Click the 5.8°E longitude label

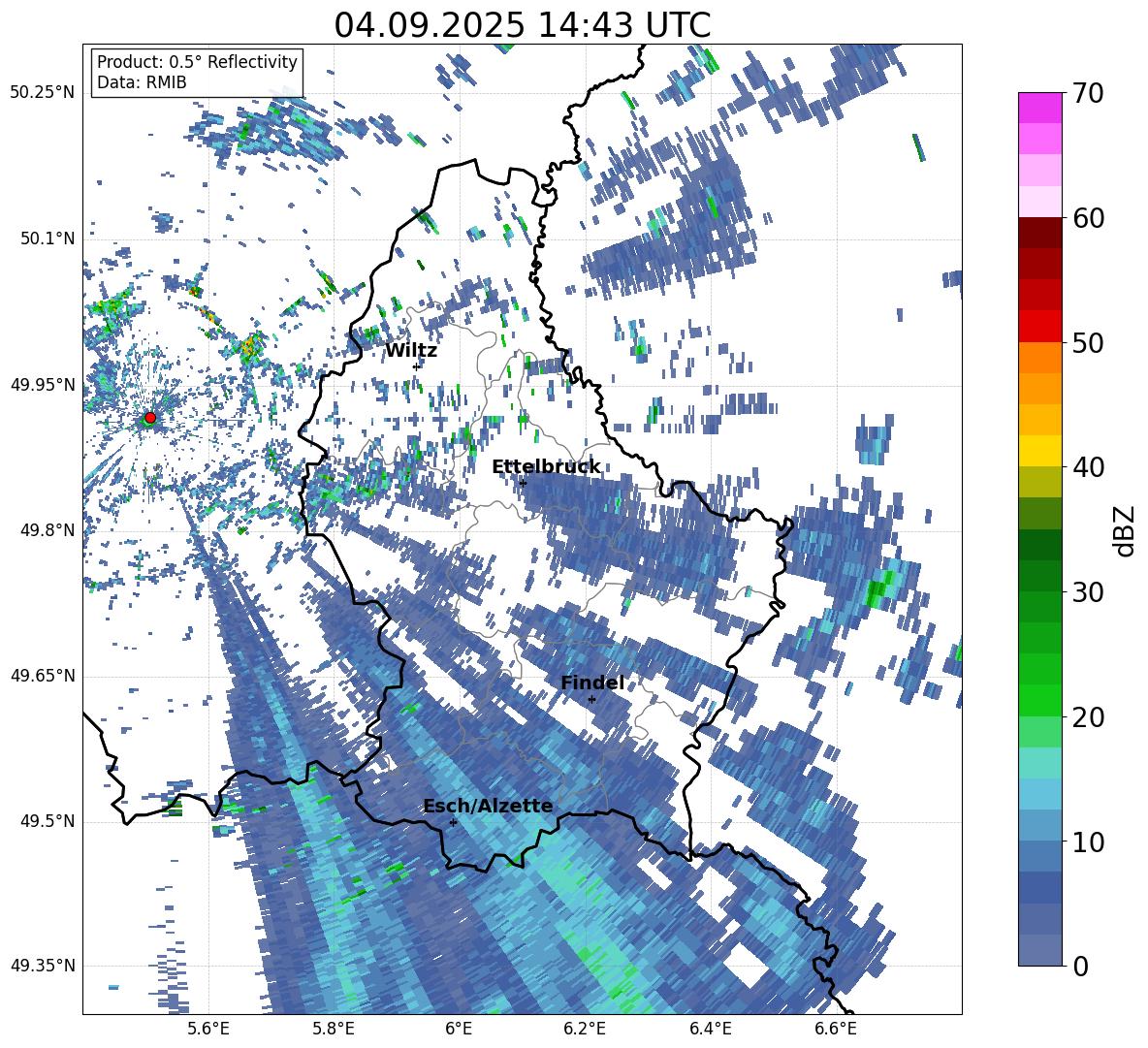[x=334, y=1029]
